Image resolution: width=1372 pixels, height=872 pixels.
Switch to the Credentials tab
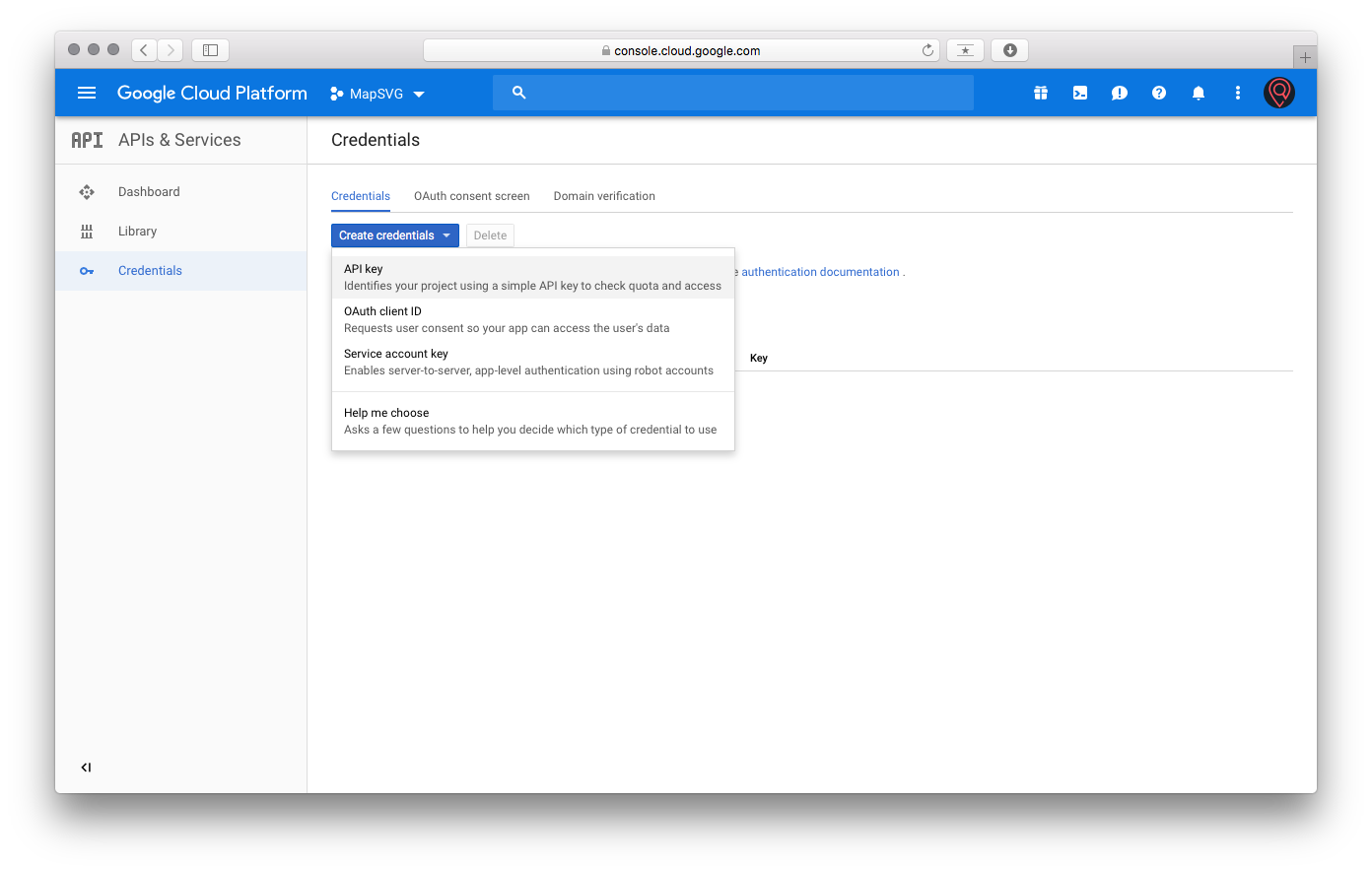[361, 196]
